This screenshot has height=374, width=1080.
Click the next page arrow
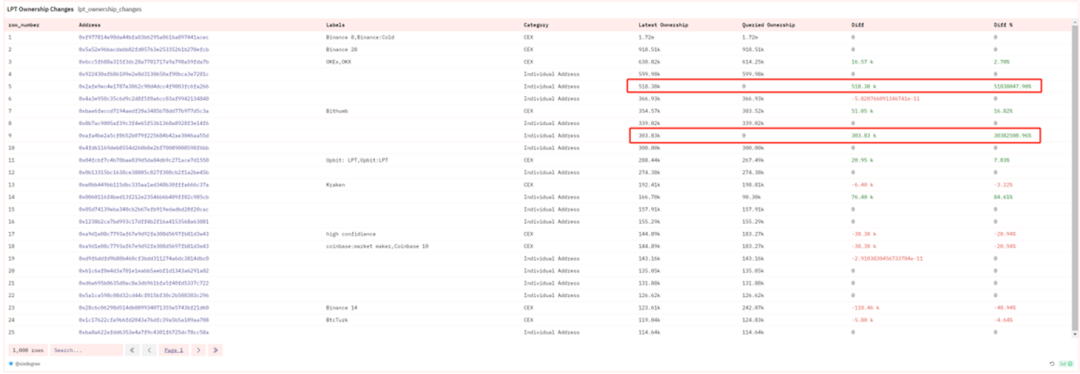pyautogui.click(x=198, y=350)
